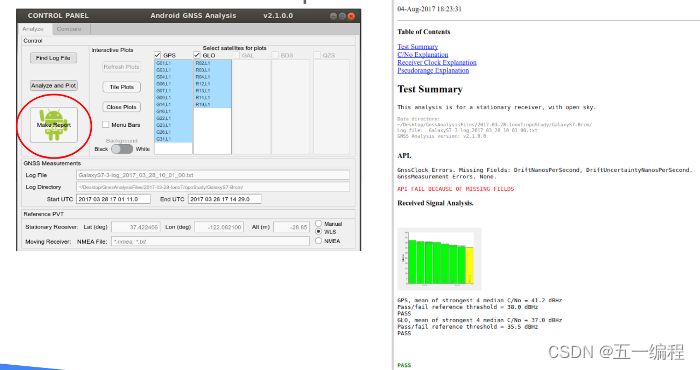The image size is (700, 370).
Task: Click the Lat (deg) field
Action: click(136, 227)
